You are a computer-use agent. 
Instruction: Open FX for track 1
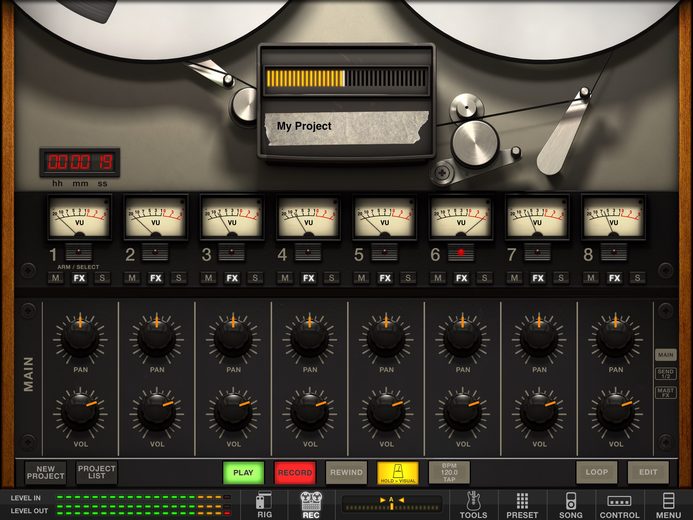point(79,278)
